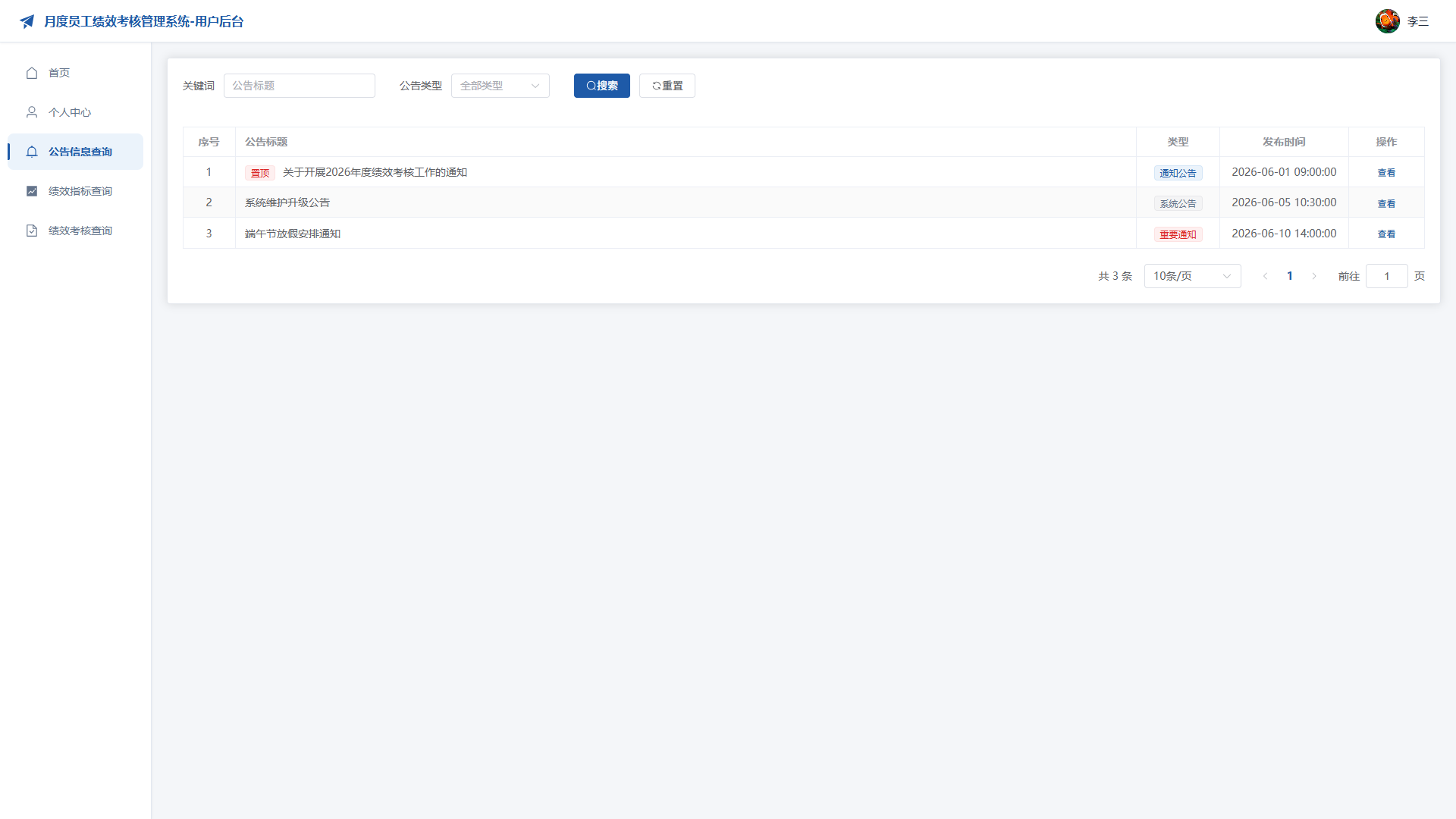Click the date 2026-06-05 10:30:00
The width and height of the screenshot is (1456, 819).
pyautogui.click(x=1284, y=202)
